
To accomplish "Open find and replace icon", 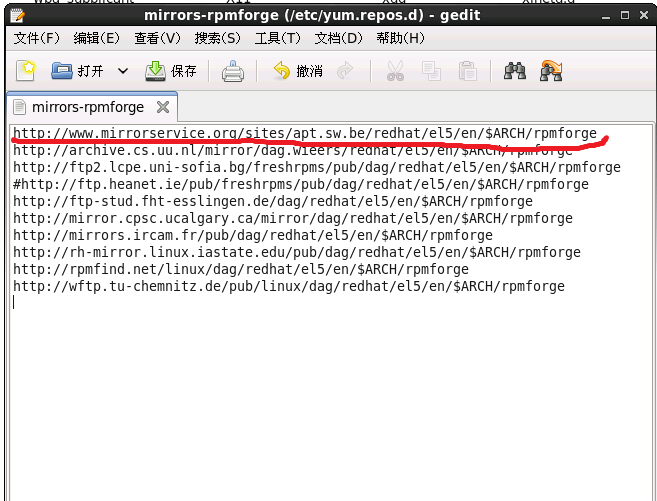I will [551, 71].
